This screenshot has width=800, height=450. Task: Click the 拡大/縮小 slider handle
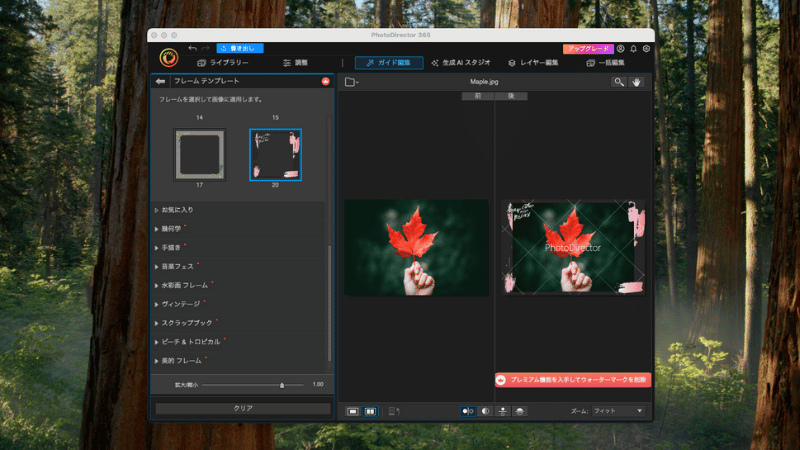pos(282,385)
